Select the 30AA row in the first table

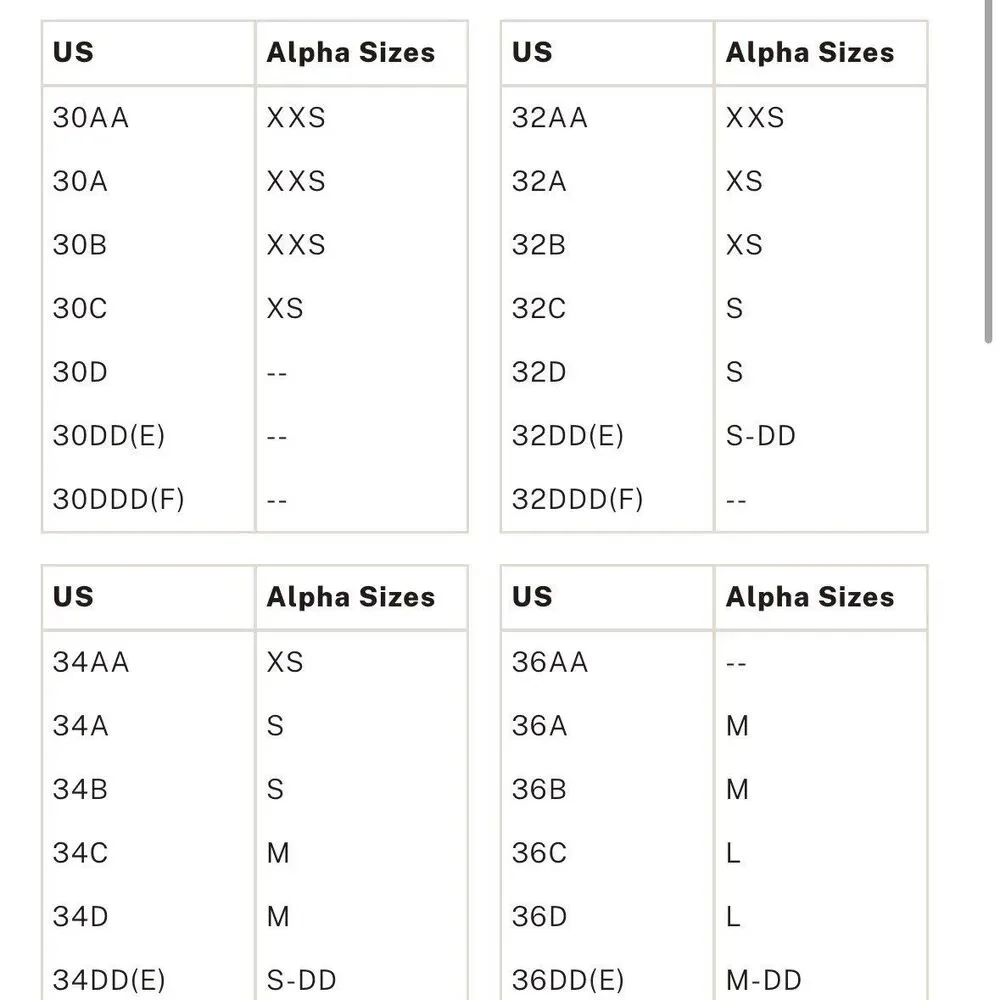click(255, 118)
